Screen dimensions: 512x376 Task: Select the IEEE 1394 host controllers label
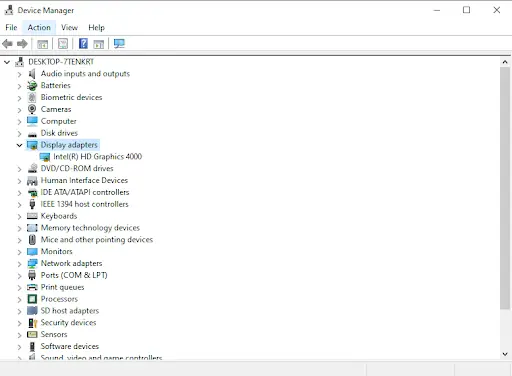(x=84, y=204)
